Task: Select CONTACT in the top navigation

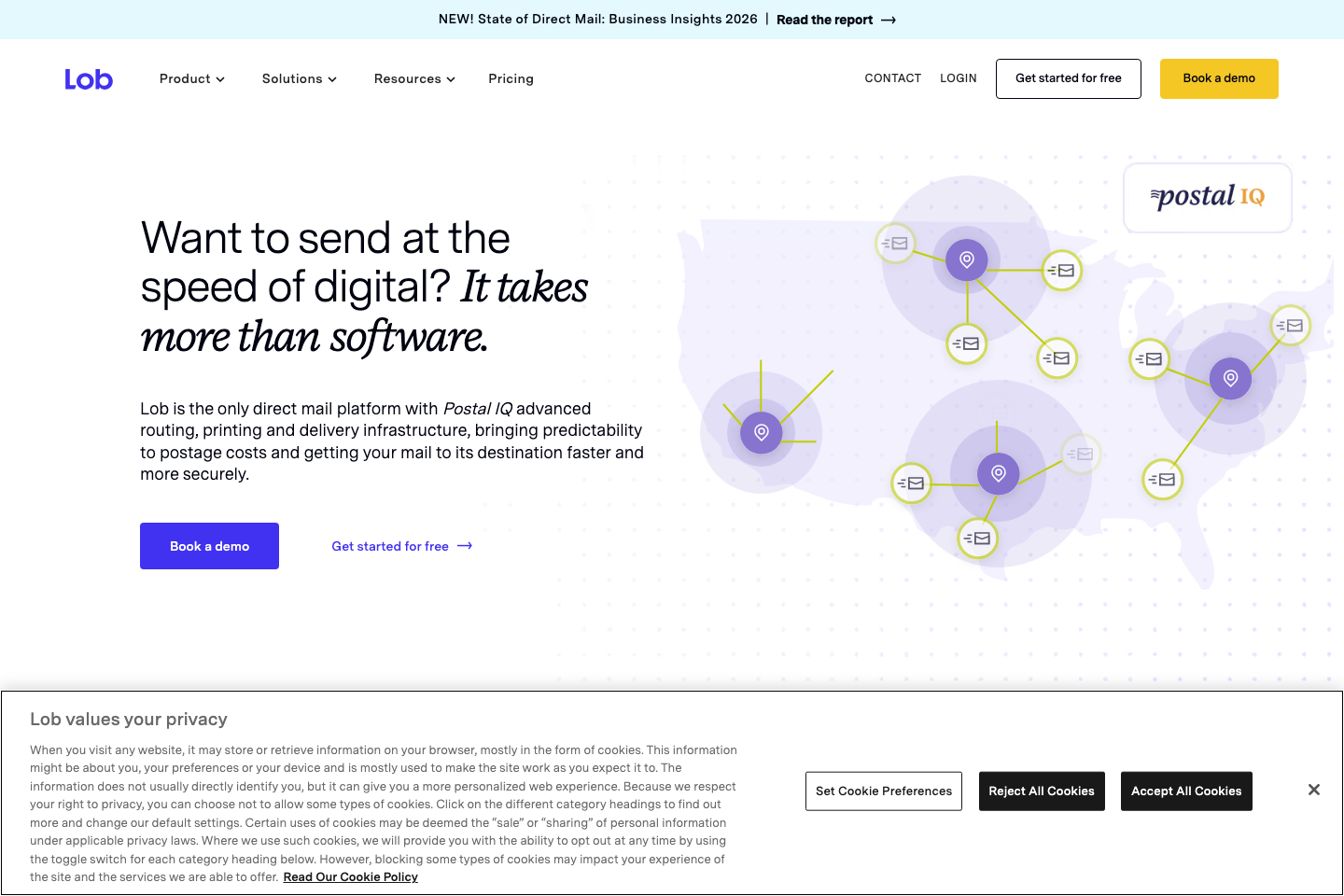Action: 892,78
